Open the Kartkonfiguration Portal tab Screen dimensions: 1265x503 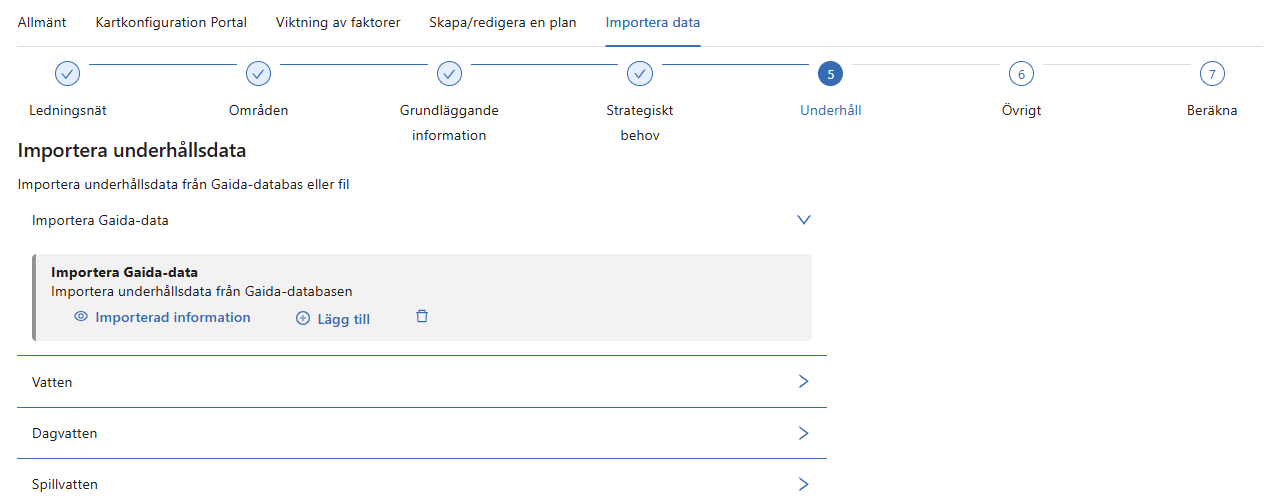171,23
